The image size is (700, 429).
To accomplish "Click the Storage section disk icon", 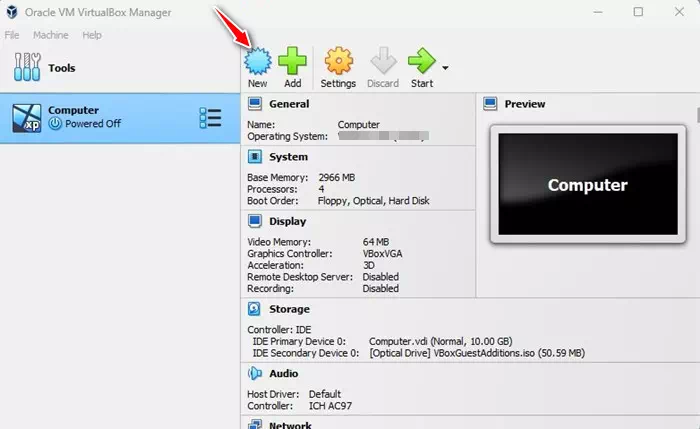I will coord(254,309).
